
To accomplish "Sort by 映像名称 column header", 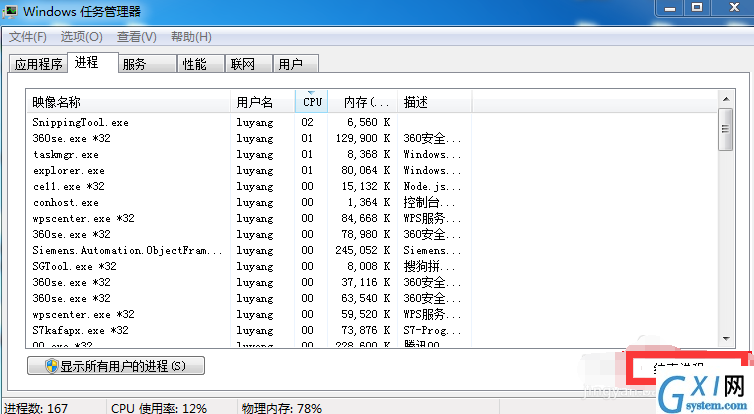I will click(x=128, y=102).
